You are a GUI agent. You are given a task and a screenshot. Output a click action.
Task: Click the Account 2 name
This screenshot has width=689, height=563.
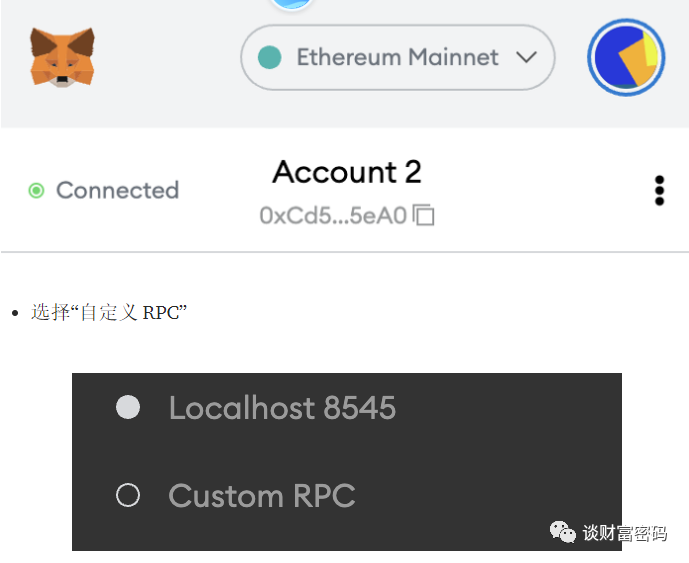tap(347, 172)
